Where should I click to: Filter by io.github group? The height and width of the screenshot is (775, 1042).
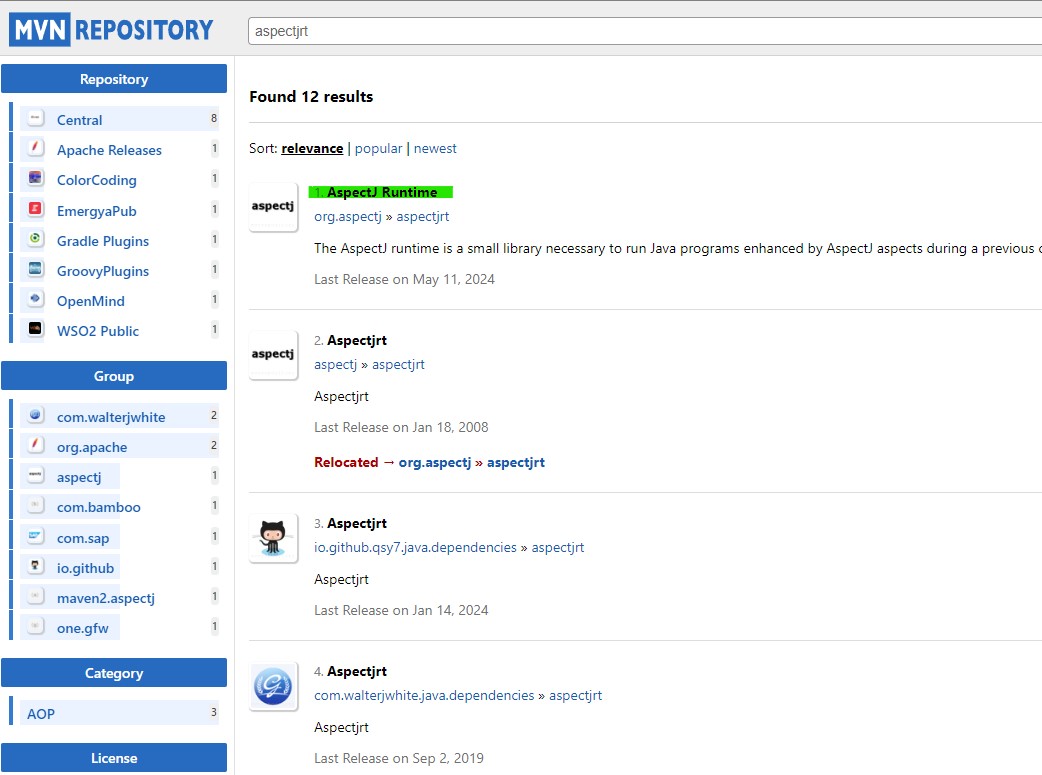(85, 568)
